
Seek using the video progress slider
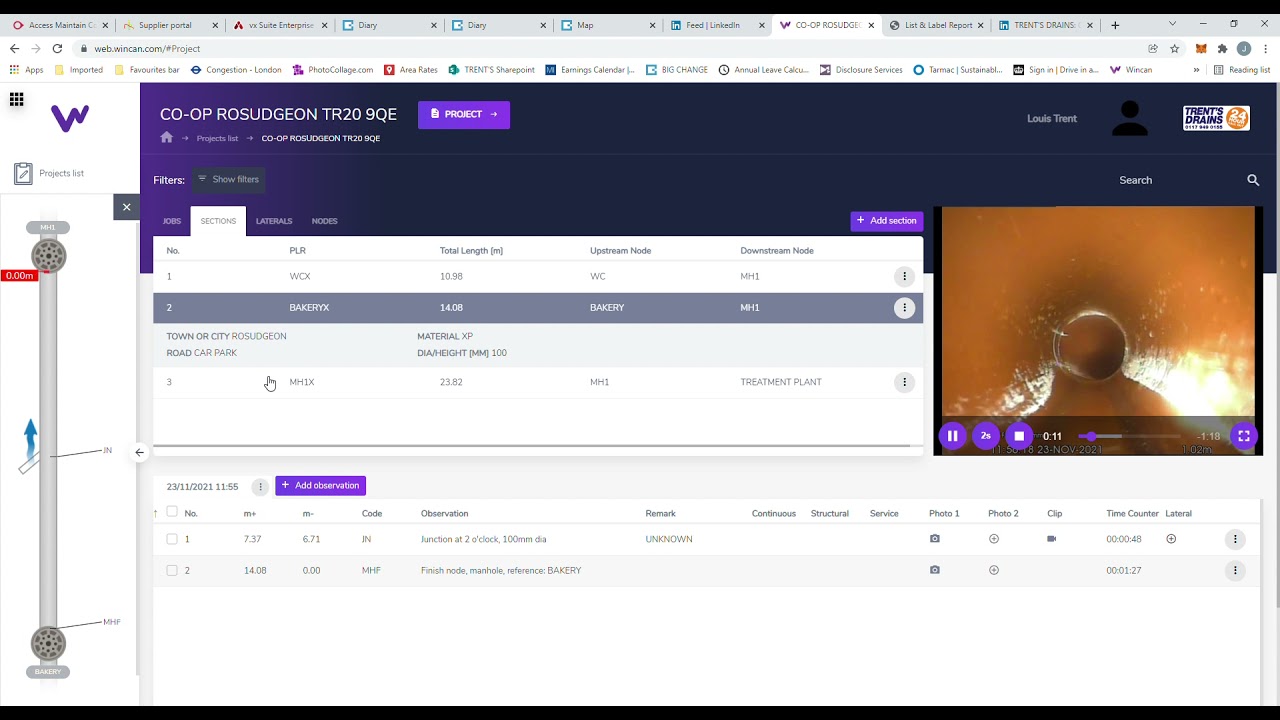[x=1130, y=436]
